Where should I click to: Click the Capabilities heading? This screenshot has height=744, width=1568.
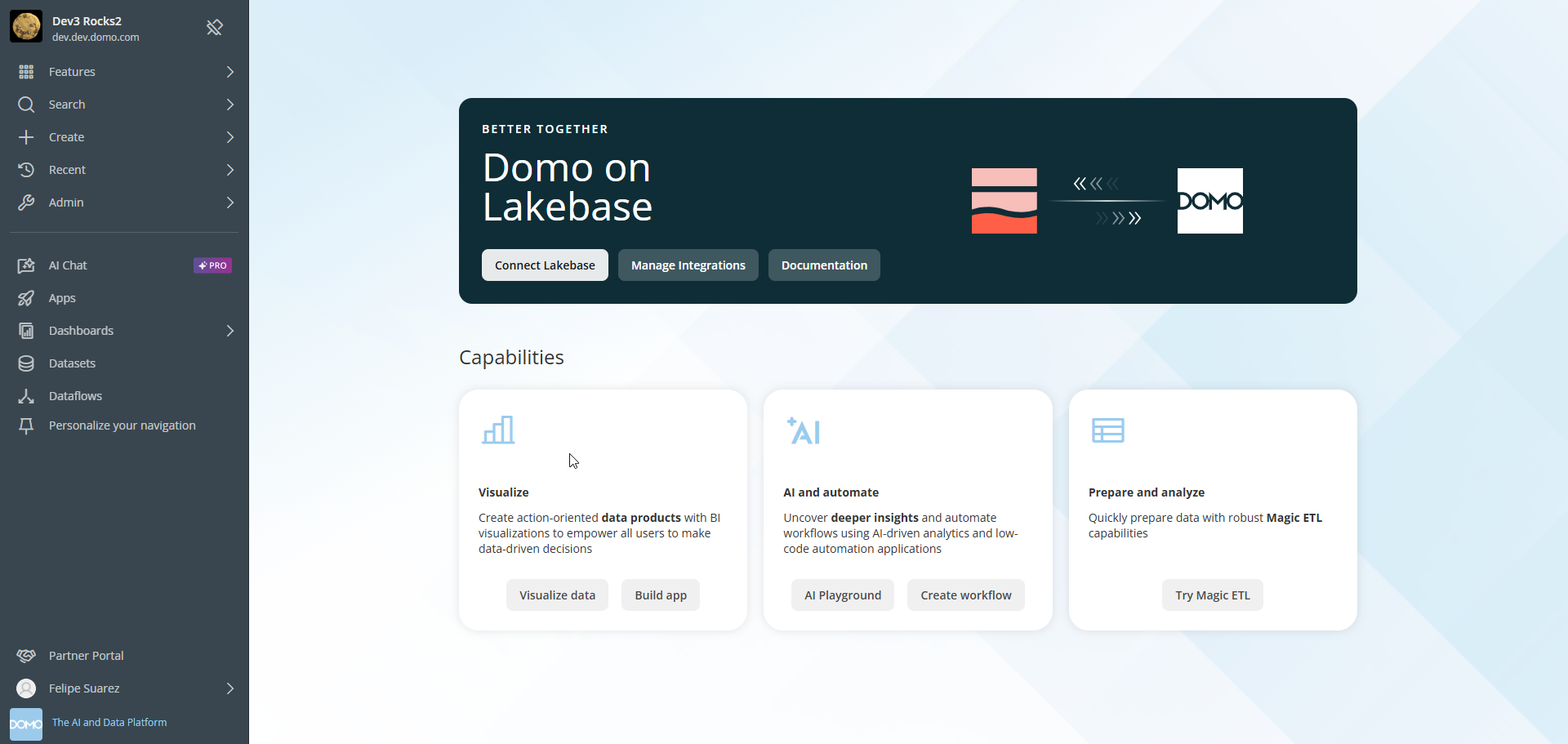coord(511,358)
